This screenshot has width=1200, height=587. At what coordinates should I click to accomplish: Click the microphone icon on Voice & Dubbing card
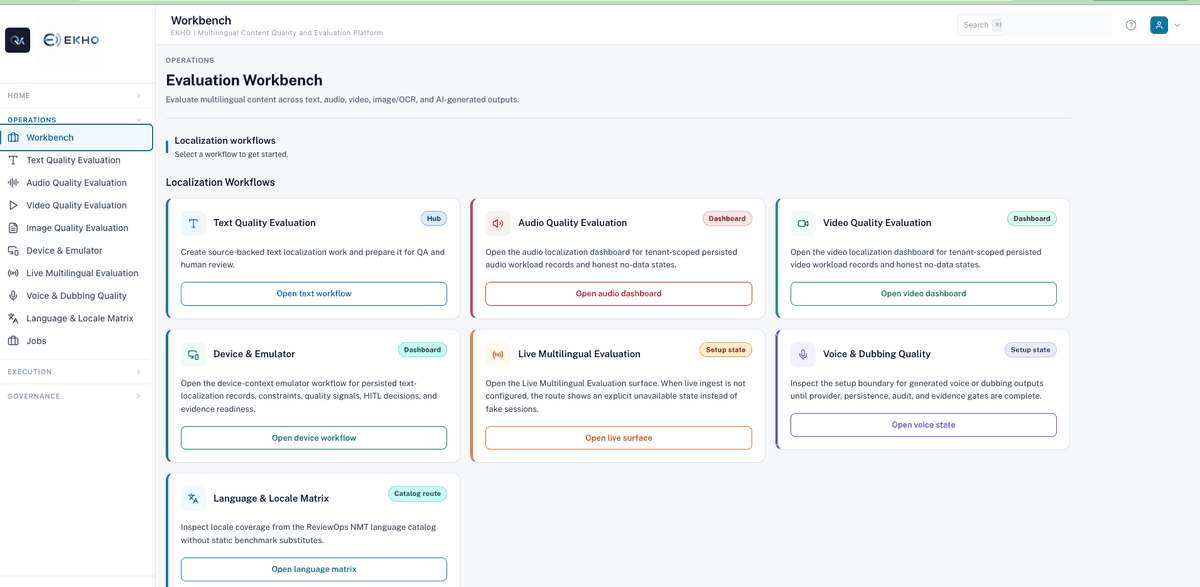point(803,354)
